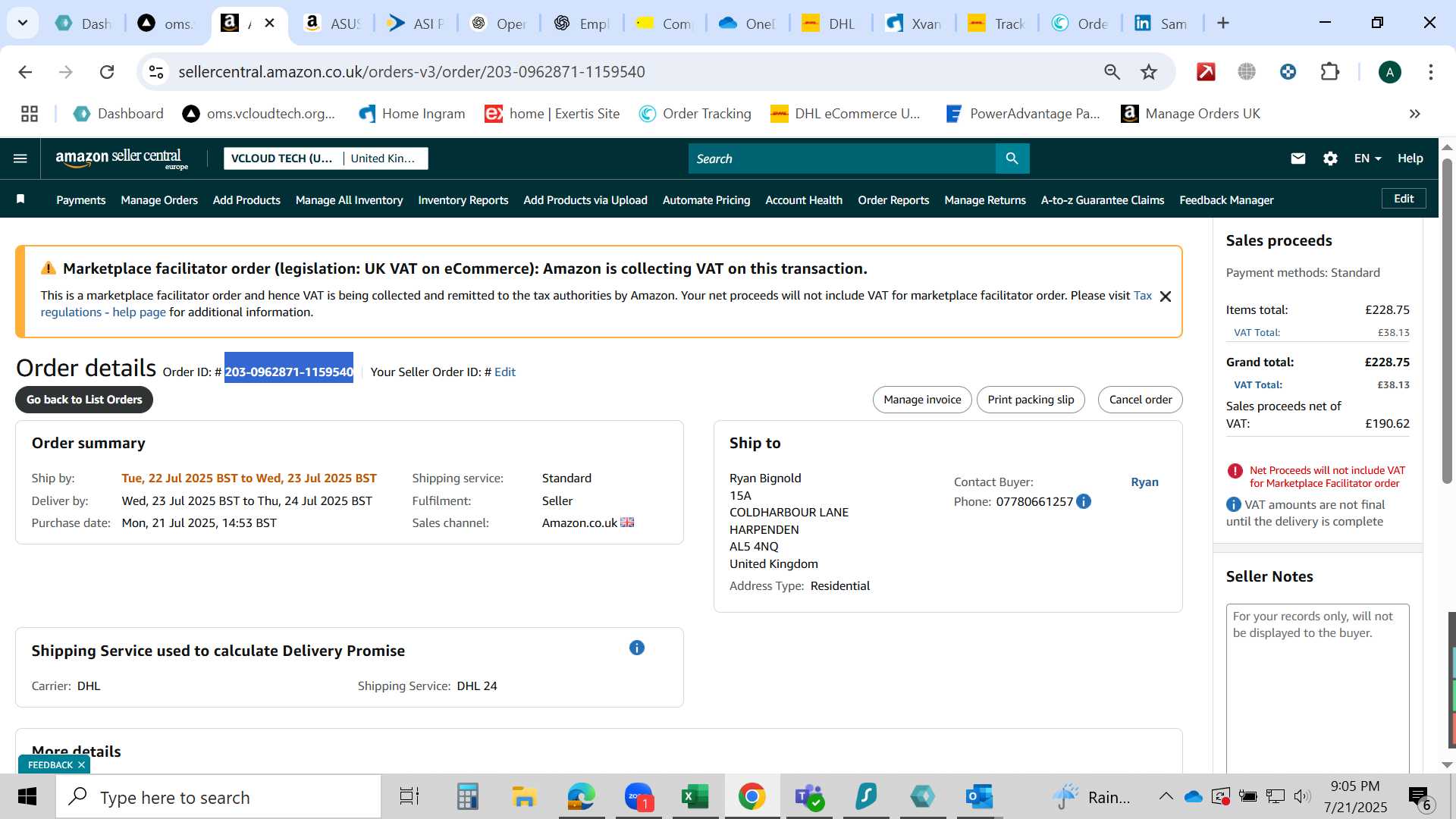1456x819 pixels.
Task: Open the Help link in header
Action: 1410,158
